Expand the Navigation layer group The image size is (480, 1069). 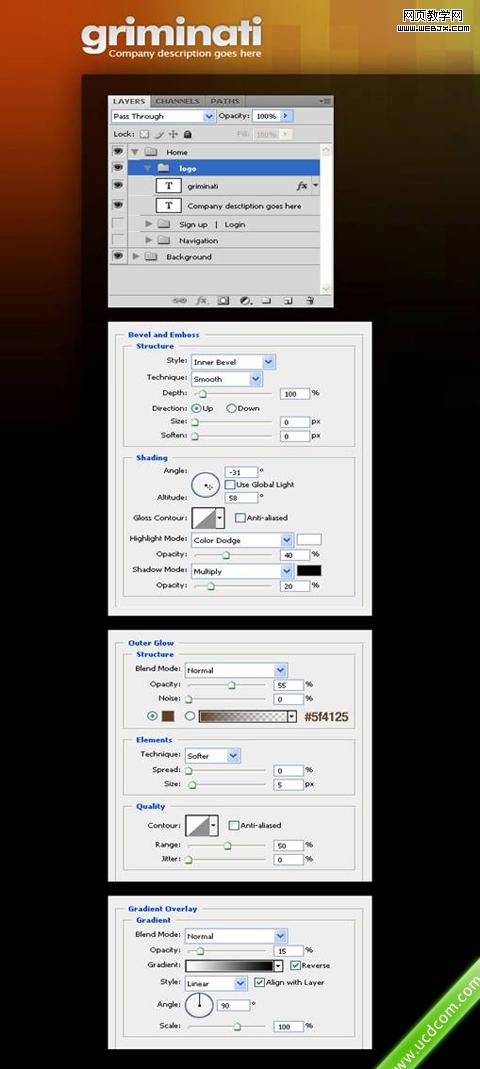click(149, 241)
